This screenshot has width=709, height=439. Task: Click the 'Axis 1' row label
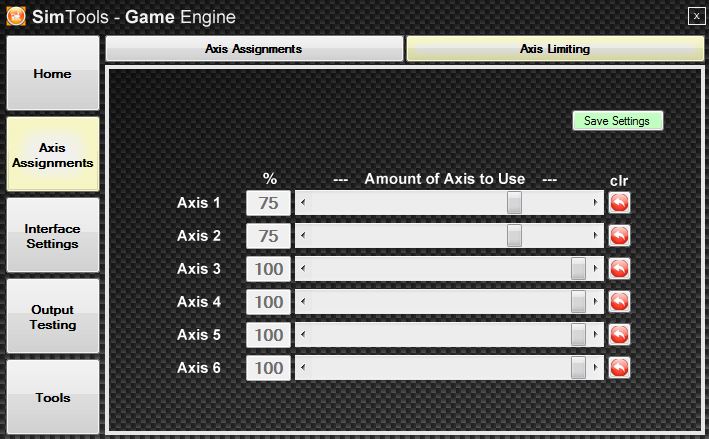click(199, 203)
